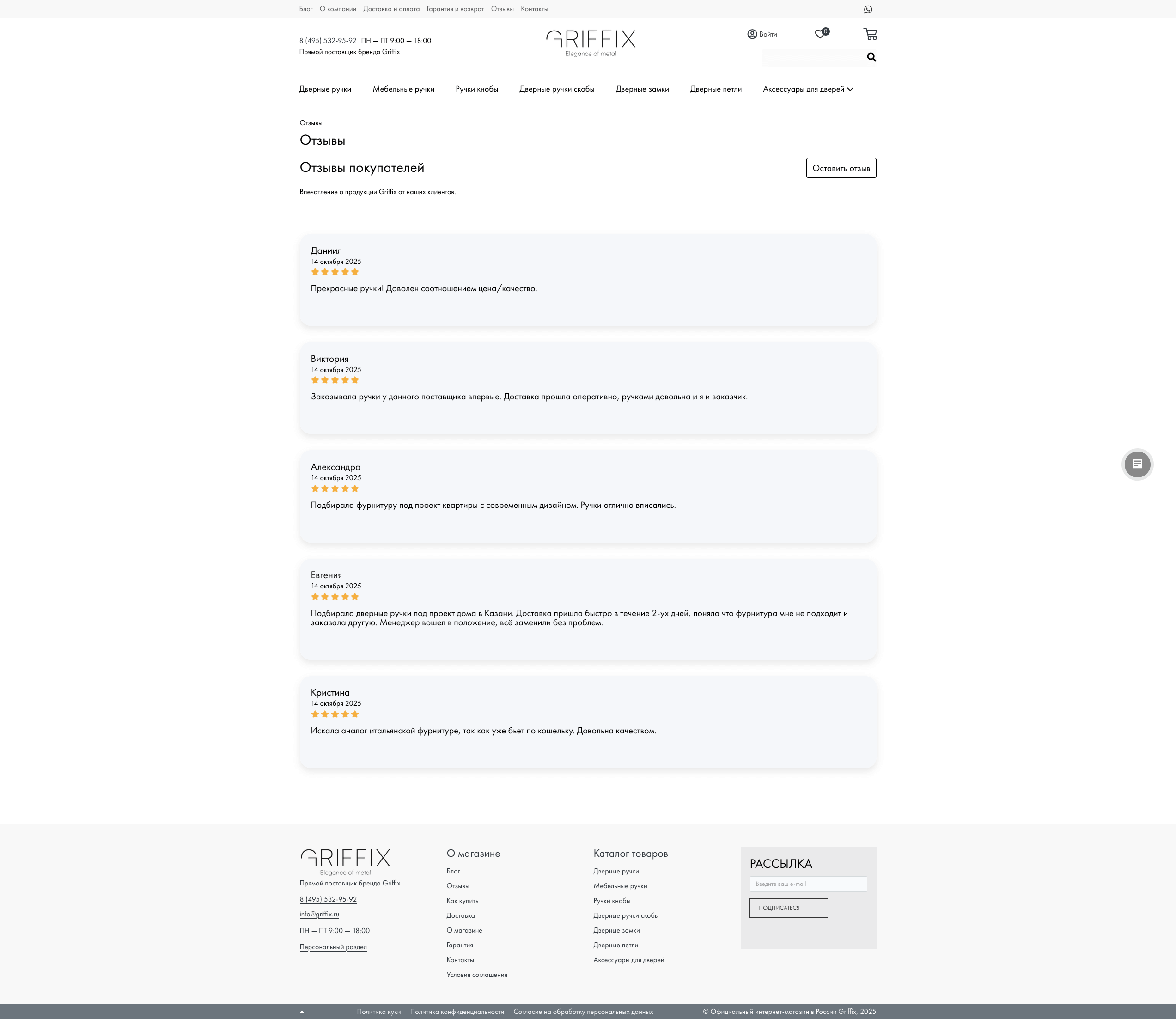
Task: Click the scroll-to-top arrow in footer bar
Action: [x=302, y=1012]
